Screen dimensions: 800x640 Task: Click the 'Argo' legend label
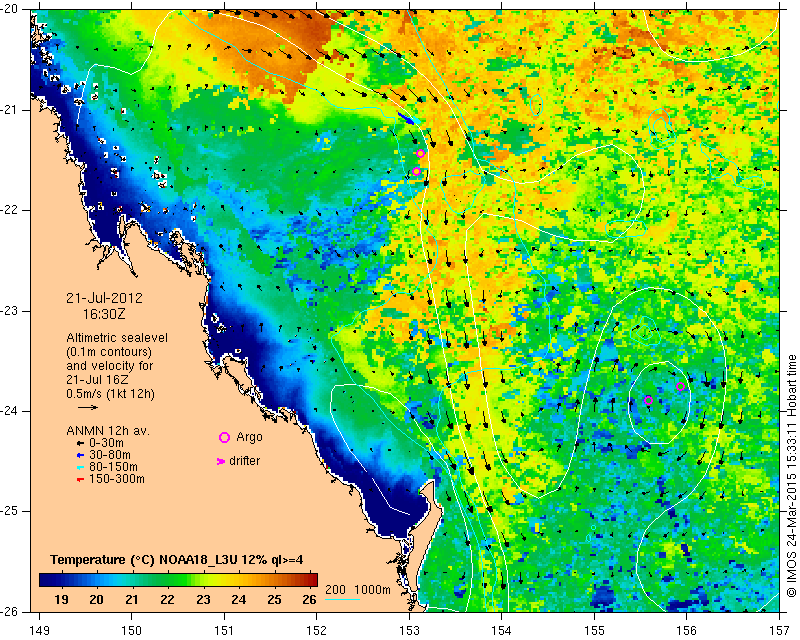(249, 437)
